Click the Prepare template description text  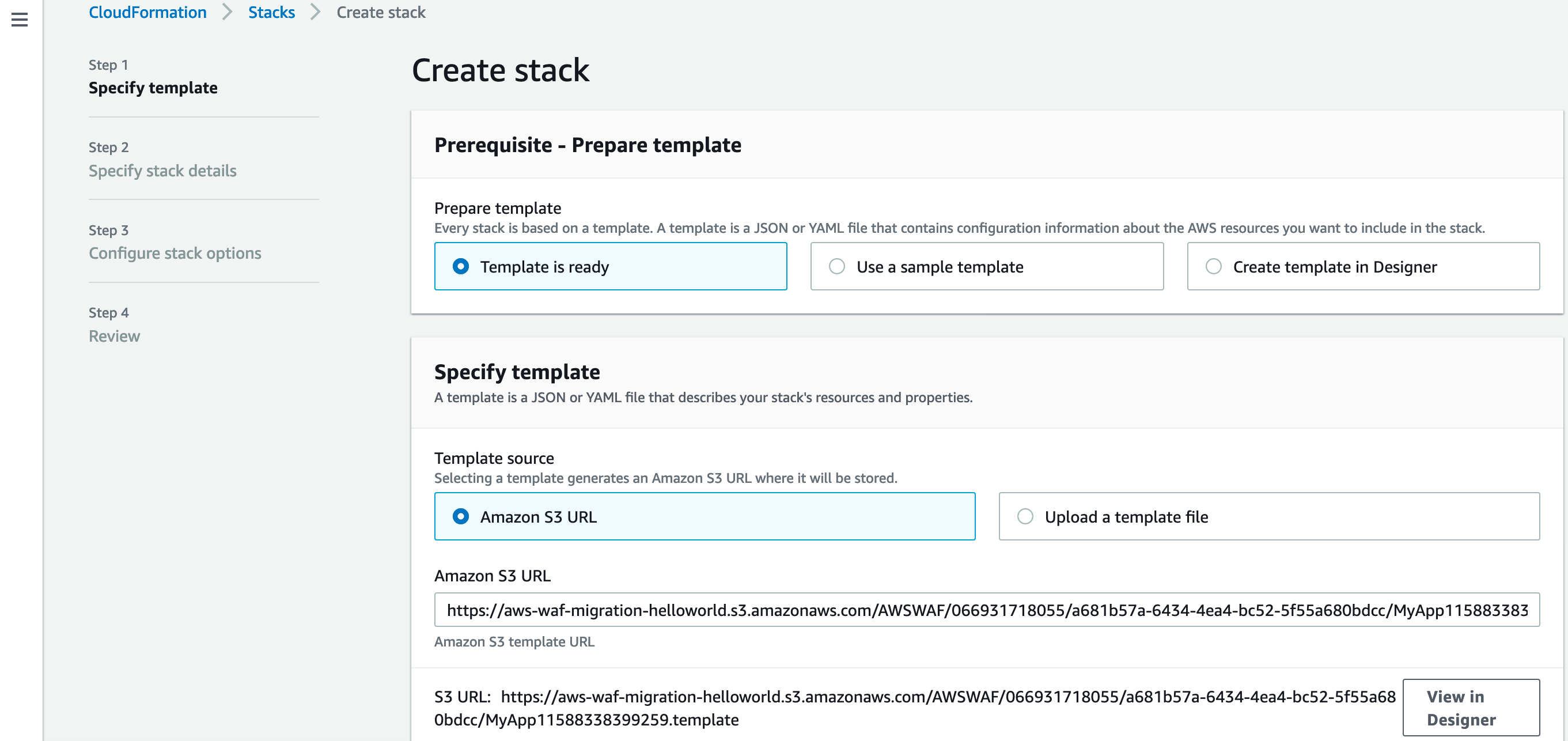coord(959,228)
